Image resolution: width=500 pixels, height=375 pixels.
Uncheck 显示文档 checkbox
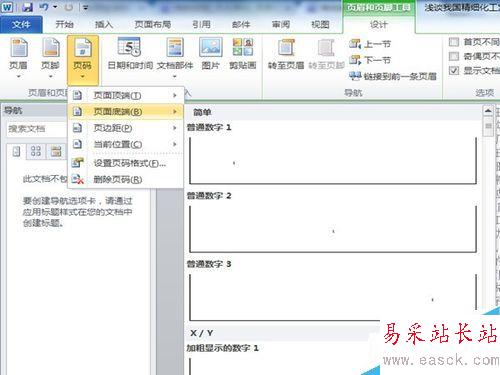coord(454,70)
